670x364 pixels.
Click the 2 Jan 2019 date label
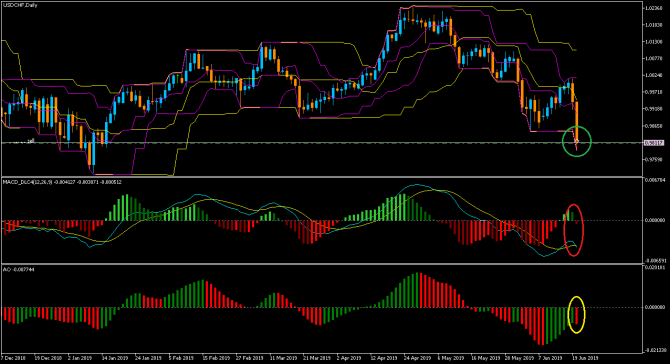(x=80, y=358)
